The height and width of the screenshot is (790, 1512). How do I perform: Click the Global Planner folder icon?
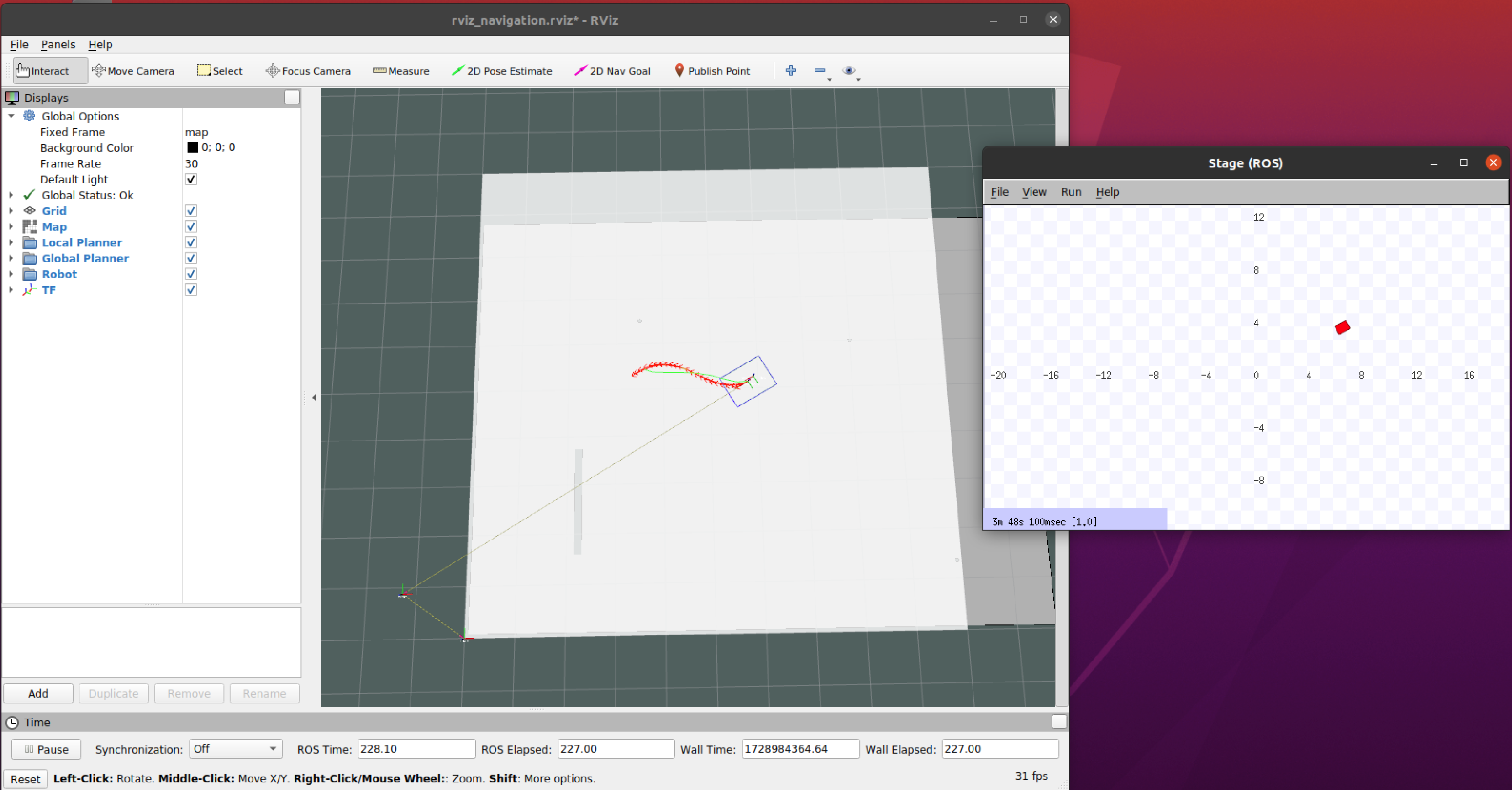coord(29,258)
